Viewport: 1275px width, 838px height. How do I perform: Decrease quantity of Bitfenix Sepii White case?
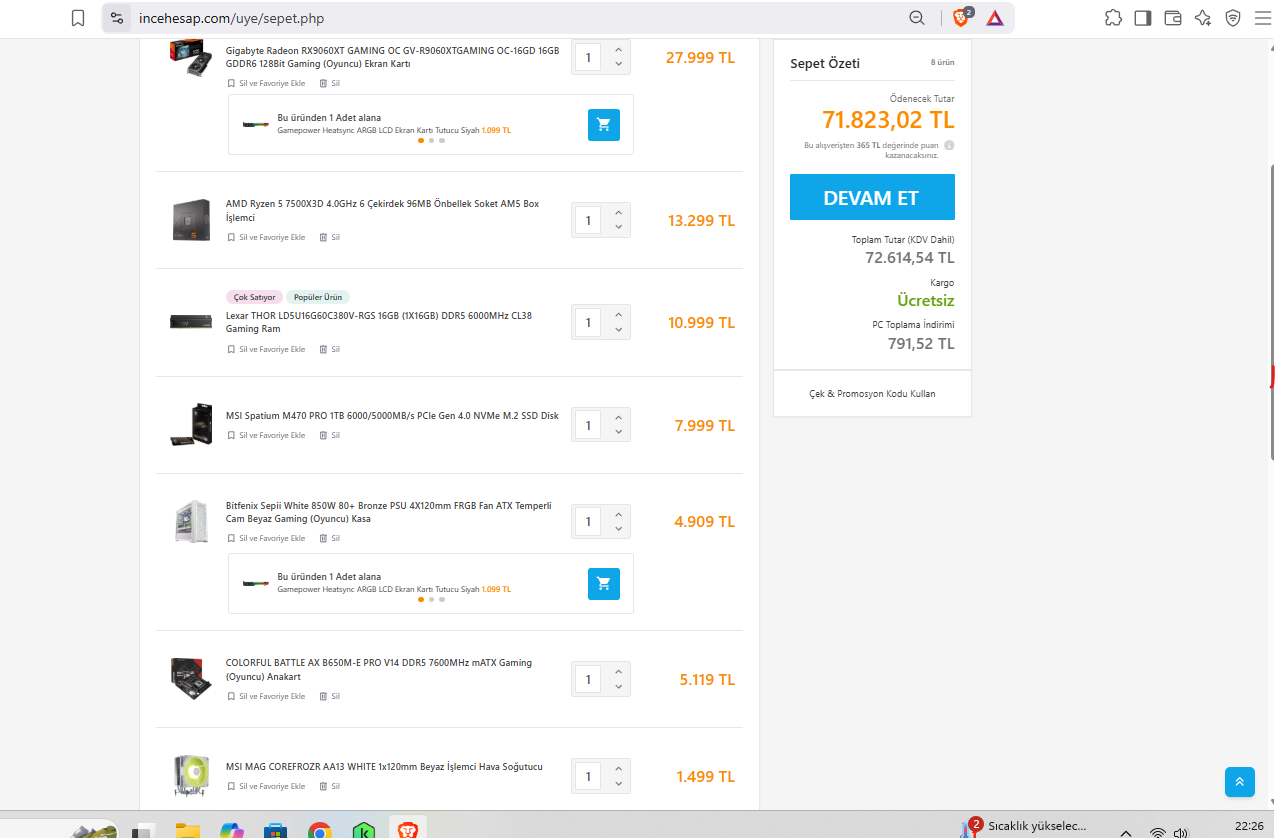click(x=618, y=528)
